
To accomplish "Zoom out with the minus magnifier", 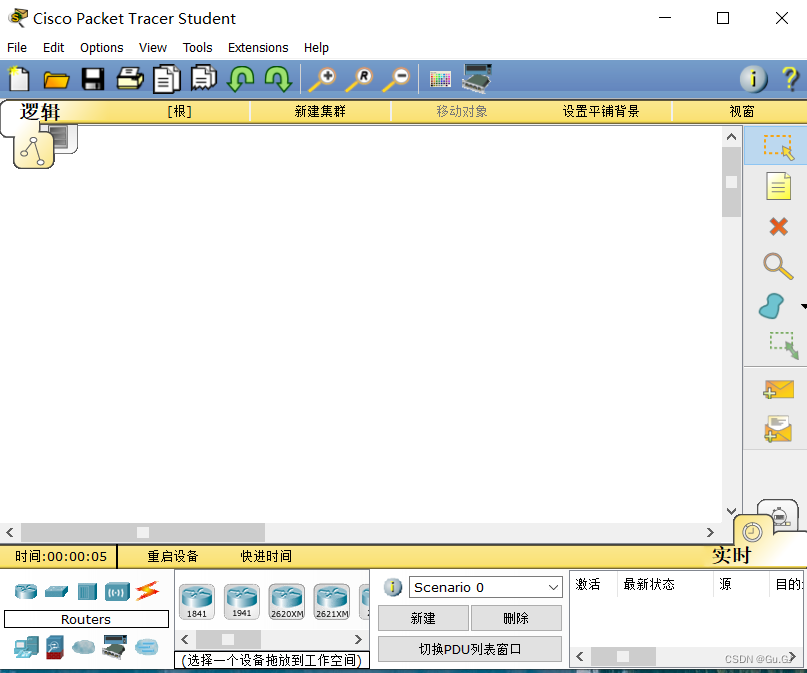I will point(396,79).
